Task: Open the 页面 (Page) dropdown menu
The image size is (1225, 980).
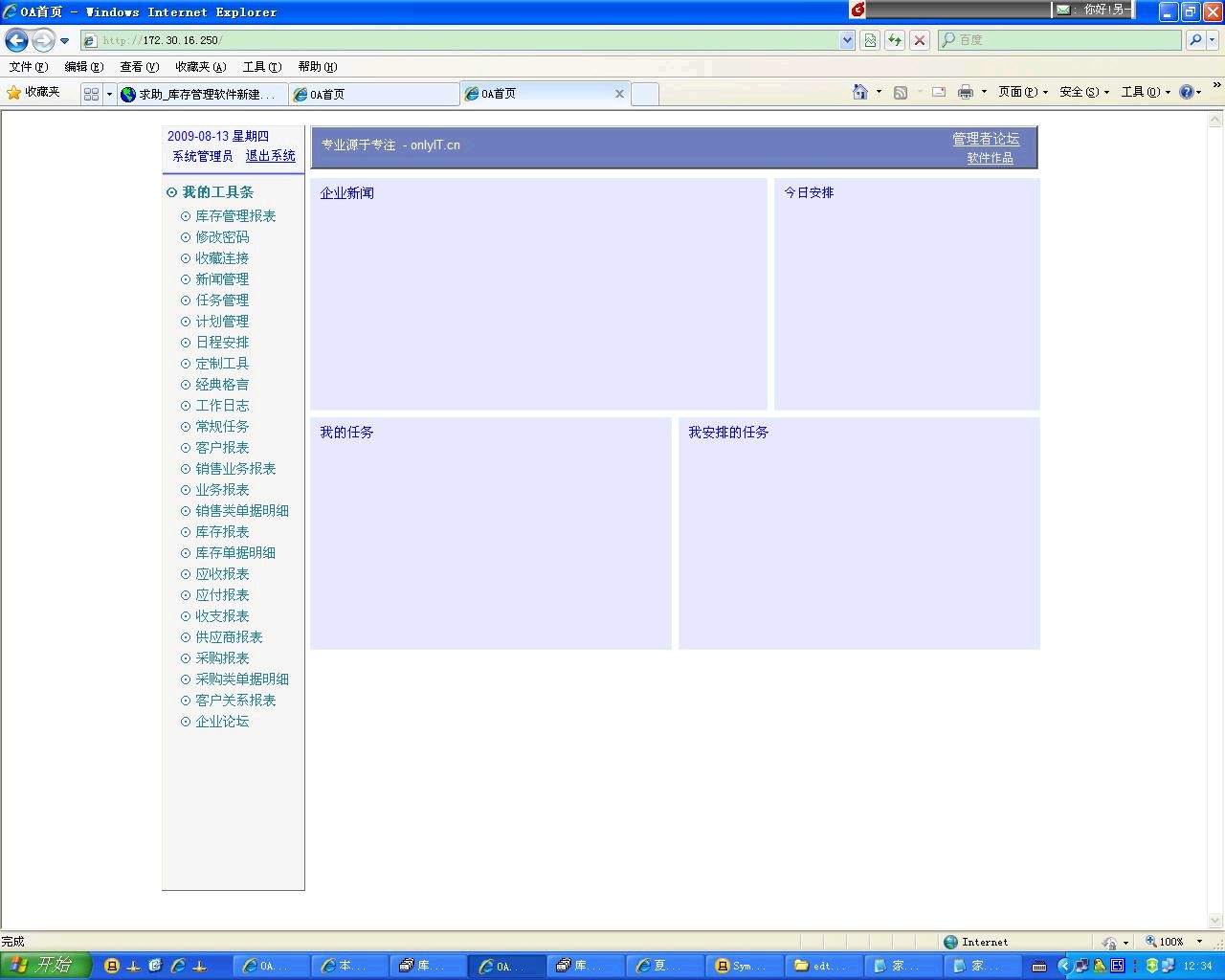Action: tap(1022, 92)
